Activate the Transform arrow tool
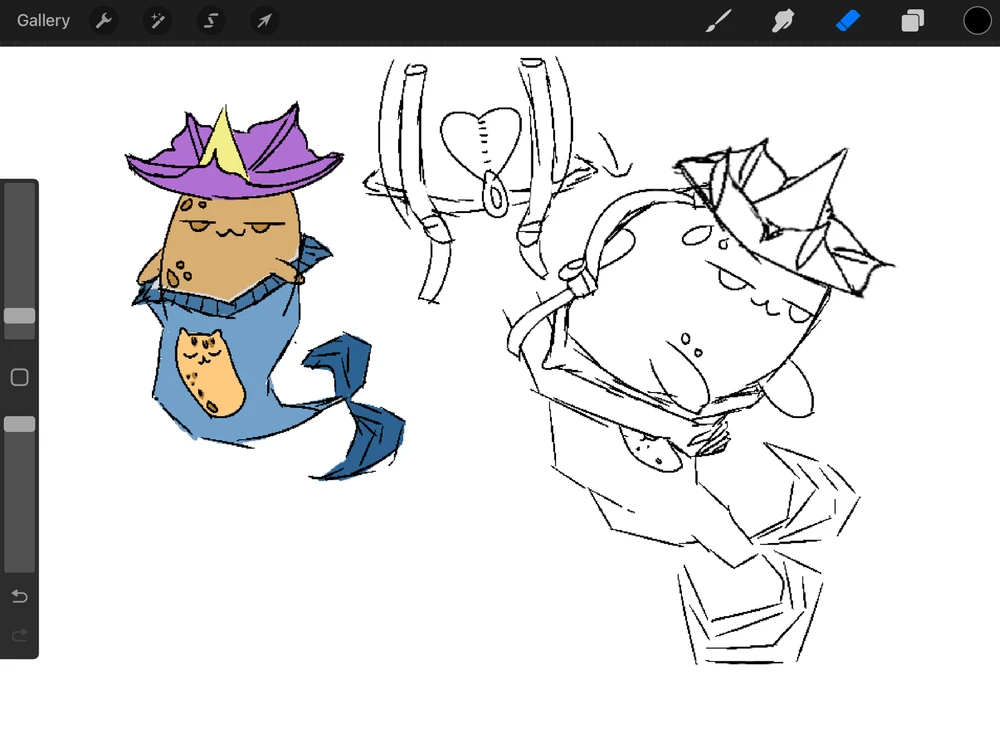 [x=264, y=21]
